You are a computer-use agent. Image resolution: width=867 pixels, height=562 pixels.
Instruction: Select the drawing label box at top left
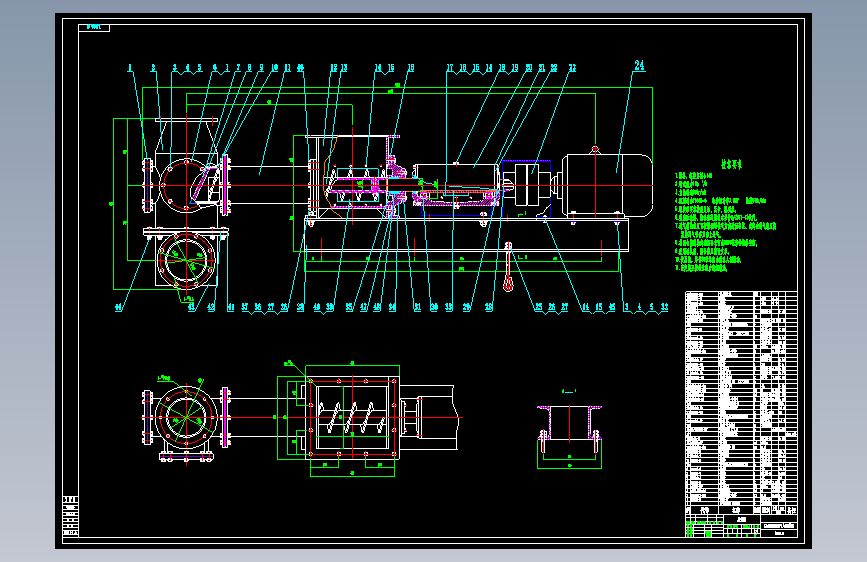tap(94, 27)
